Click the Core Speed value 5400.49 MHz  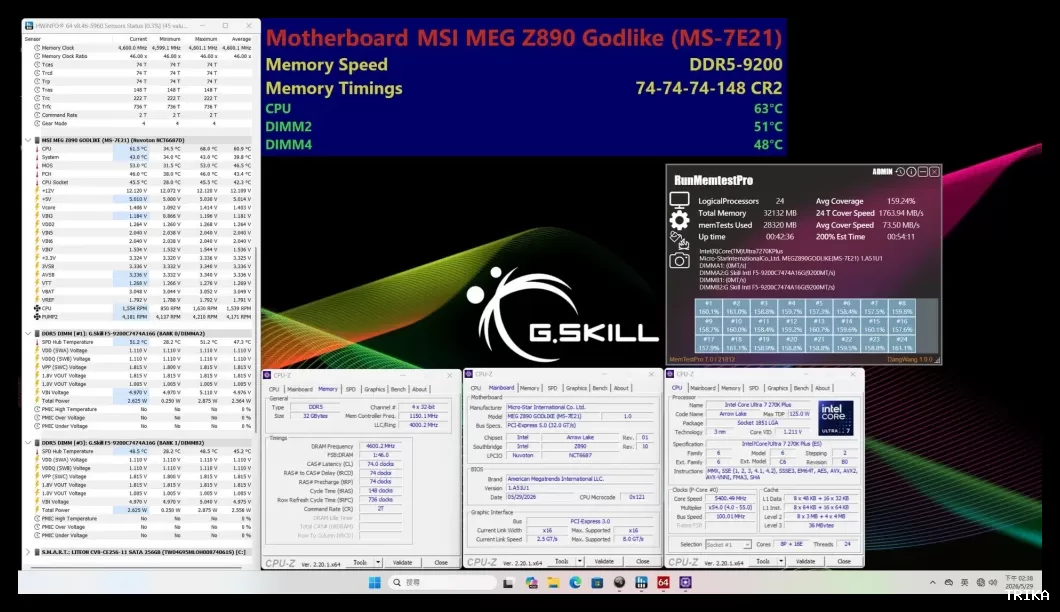pos(729,498)
